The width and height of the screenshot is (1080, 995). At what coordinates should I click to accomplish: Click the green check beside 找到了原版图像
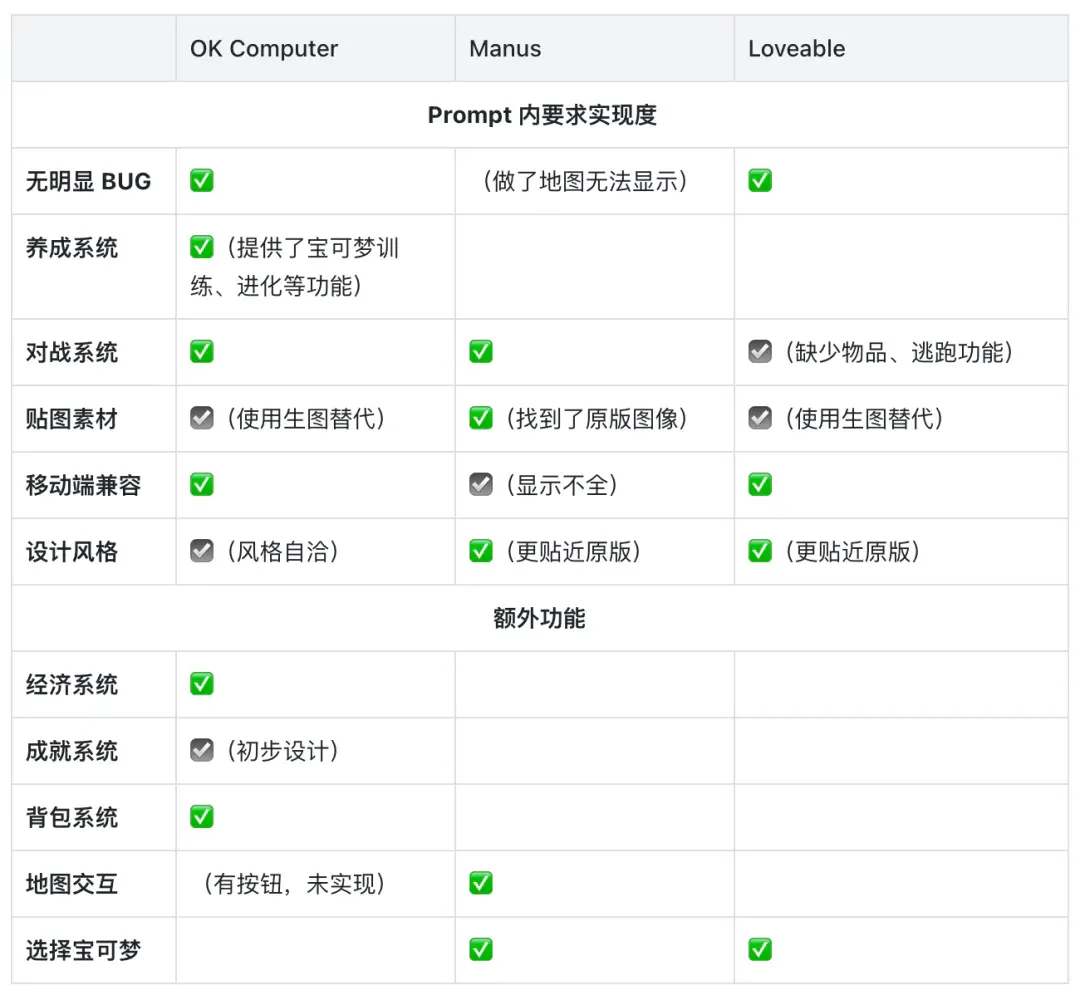[x=481, y=417]
